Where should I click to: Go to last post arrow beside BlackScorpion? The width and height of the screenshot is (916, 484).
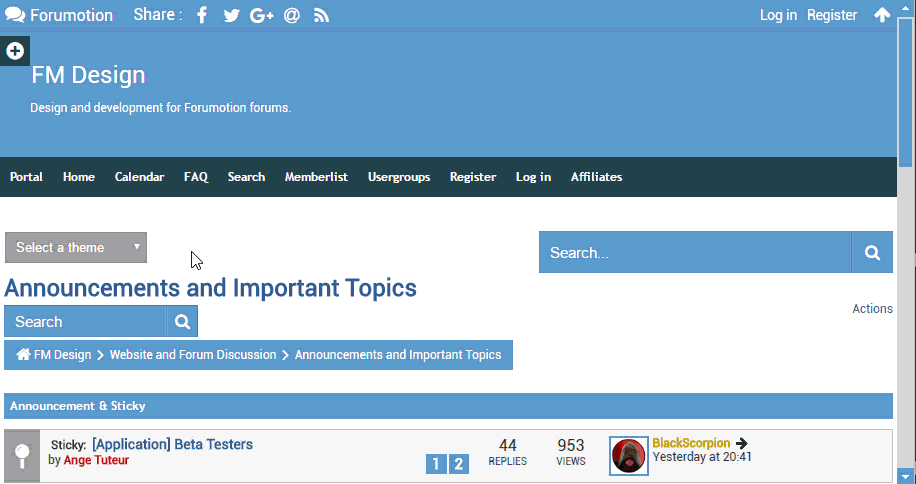point(741,443)
